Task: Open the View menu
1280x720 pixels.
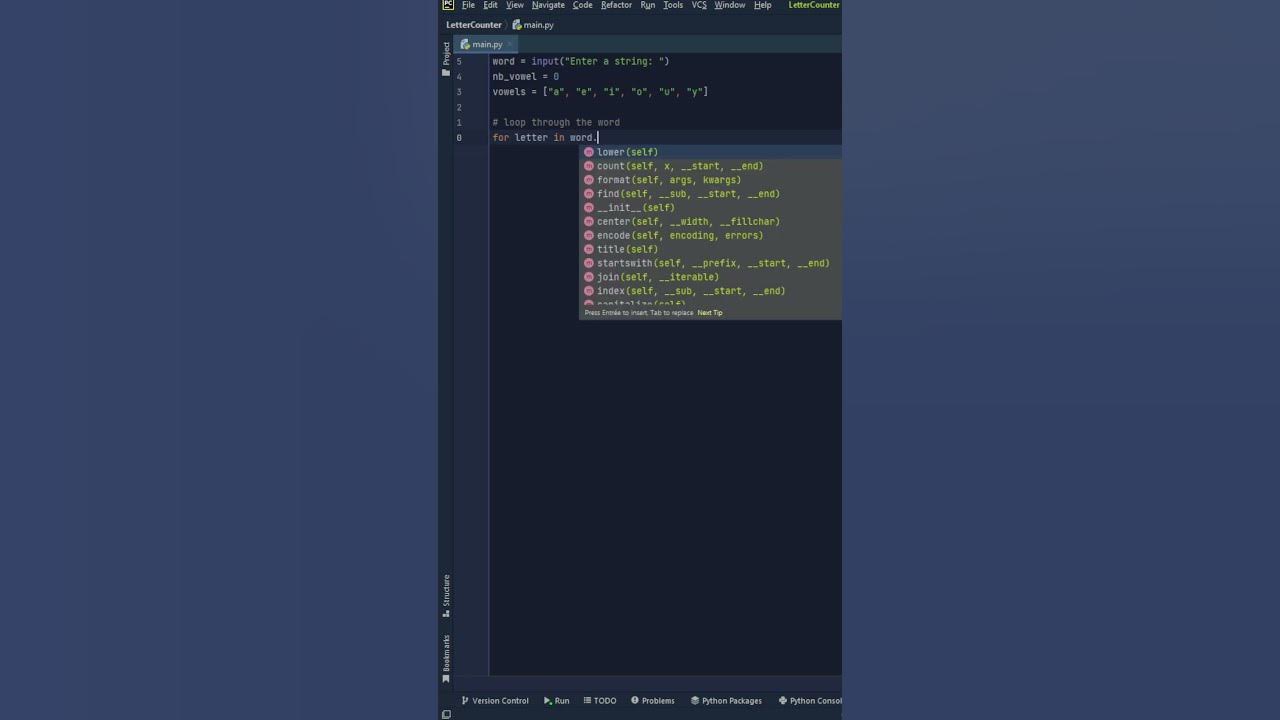Action: [x=515, y=5]
